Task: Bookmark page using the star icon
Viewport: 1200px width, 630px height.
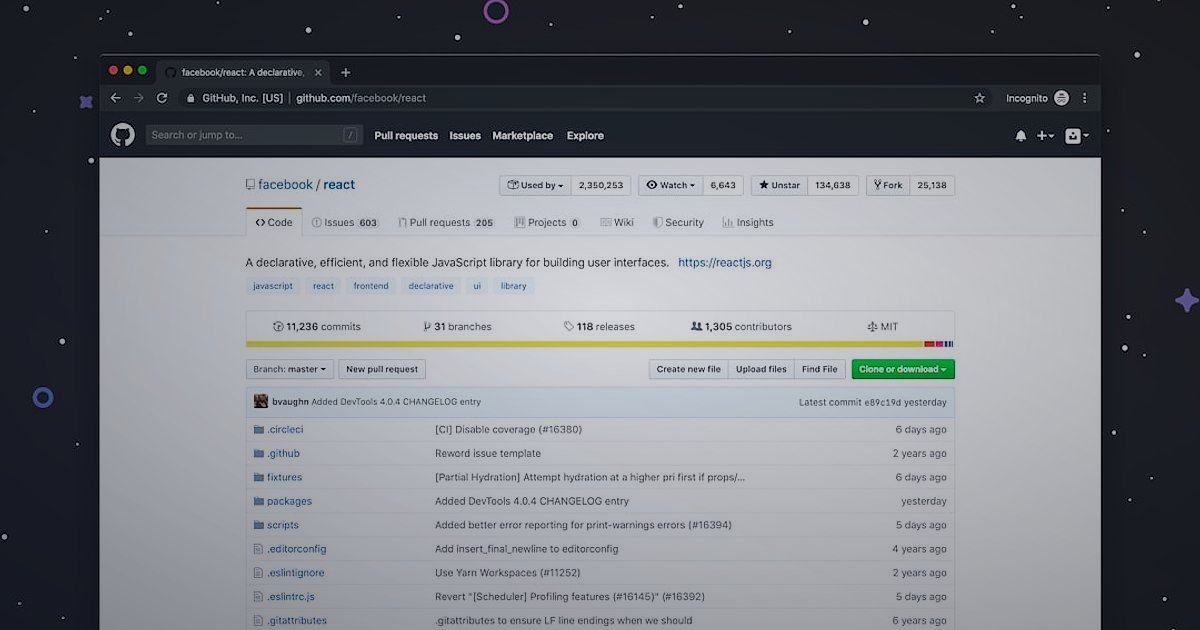Action: tap(980, 98)
